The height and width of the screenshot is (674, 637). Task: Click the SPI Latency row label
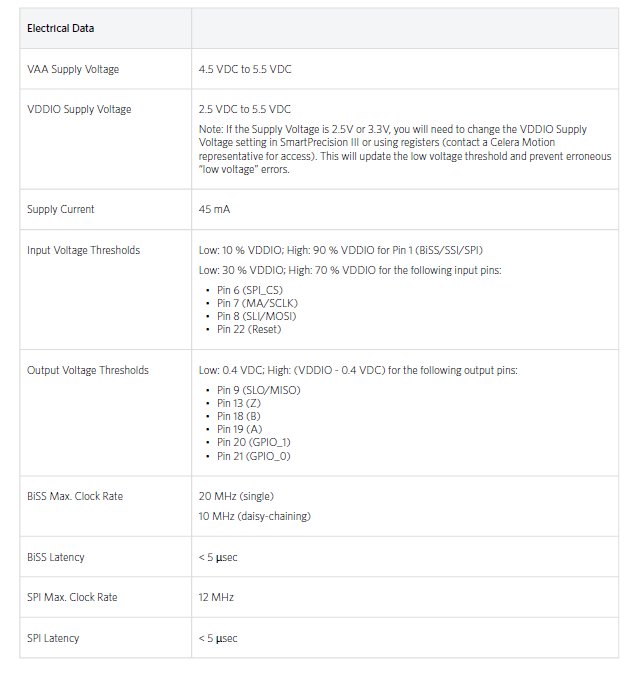tap(53, 638)
